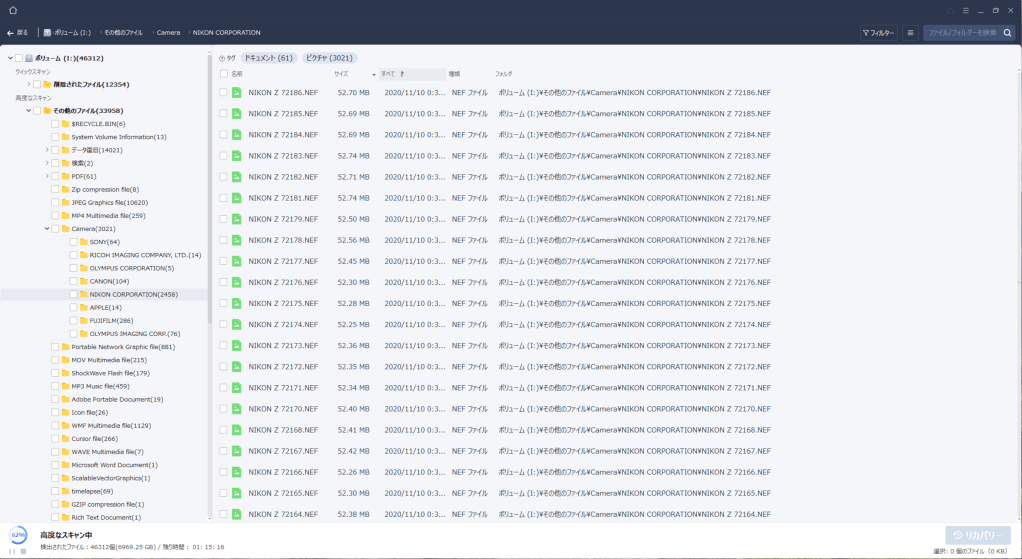Click the search magnifier icon

1007,33
